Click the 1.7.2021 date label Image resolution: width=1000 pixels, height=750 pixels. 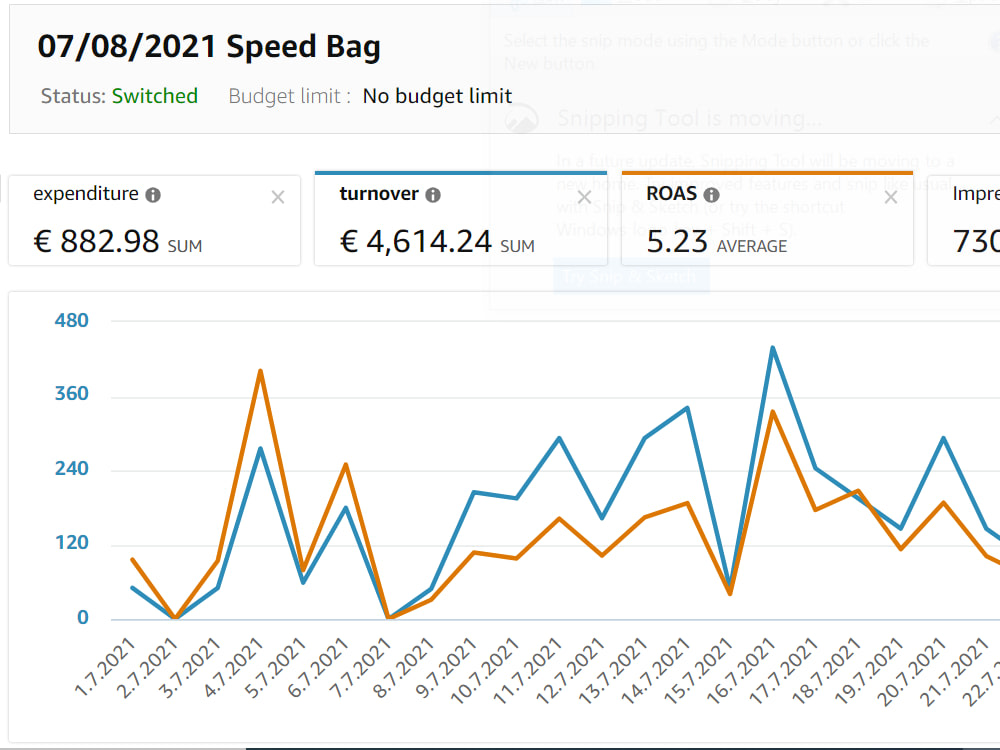[106, 666]
